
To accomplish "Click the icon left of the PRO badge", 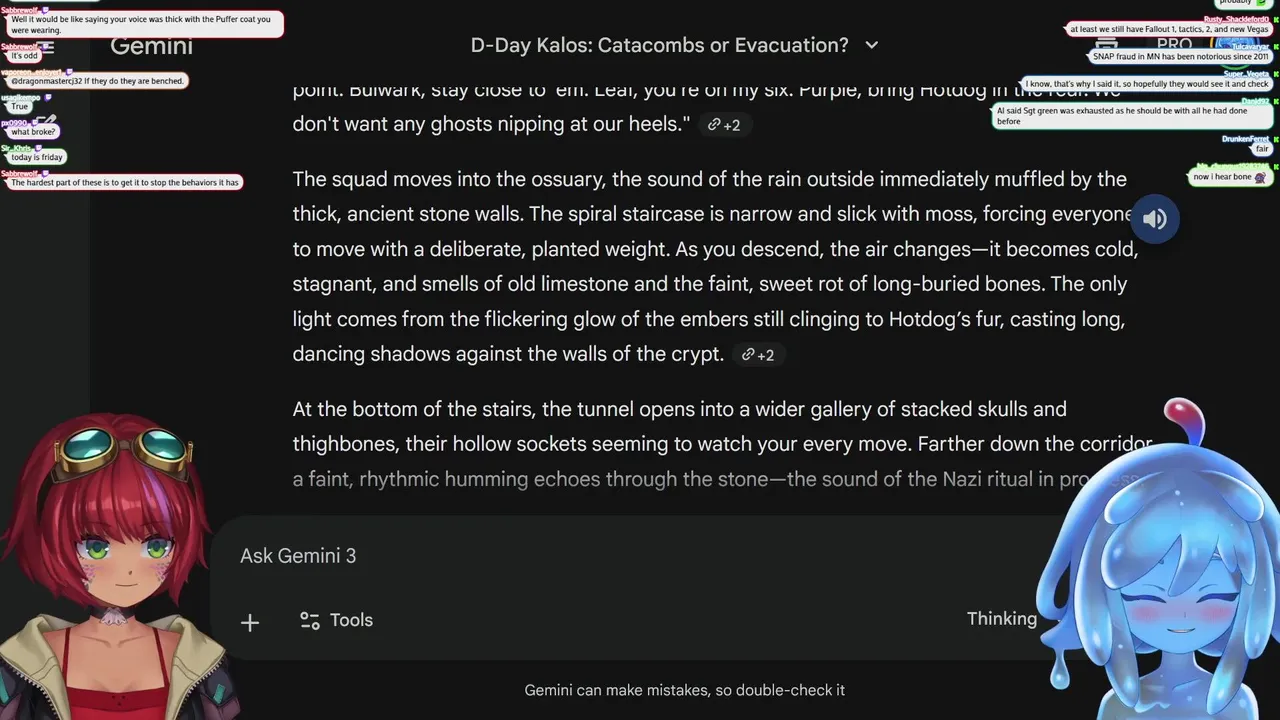I will coord(1106,45).
